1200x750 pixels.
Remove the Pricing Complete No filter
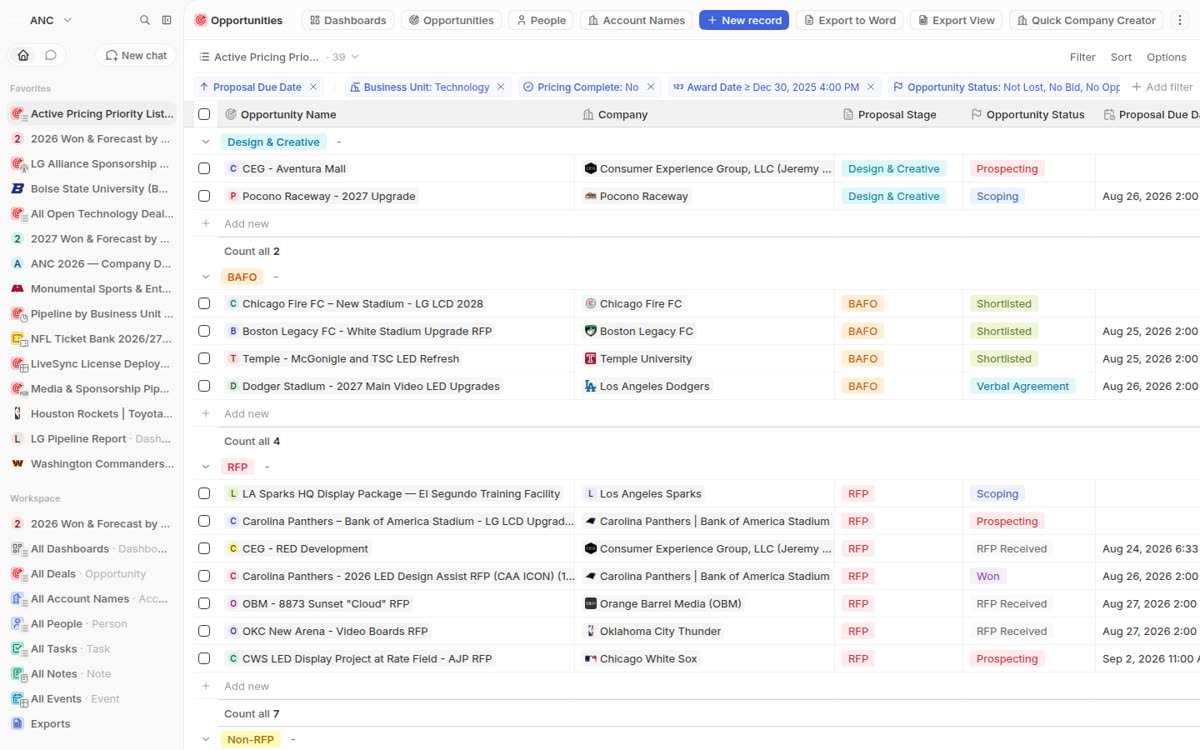click(651, 87)
